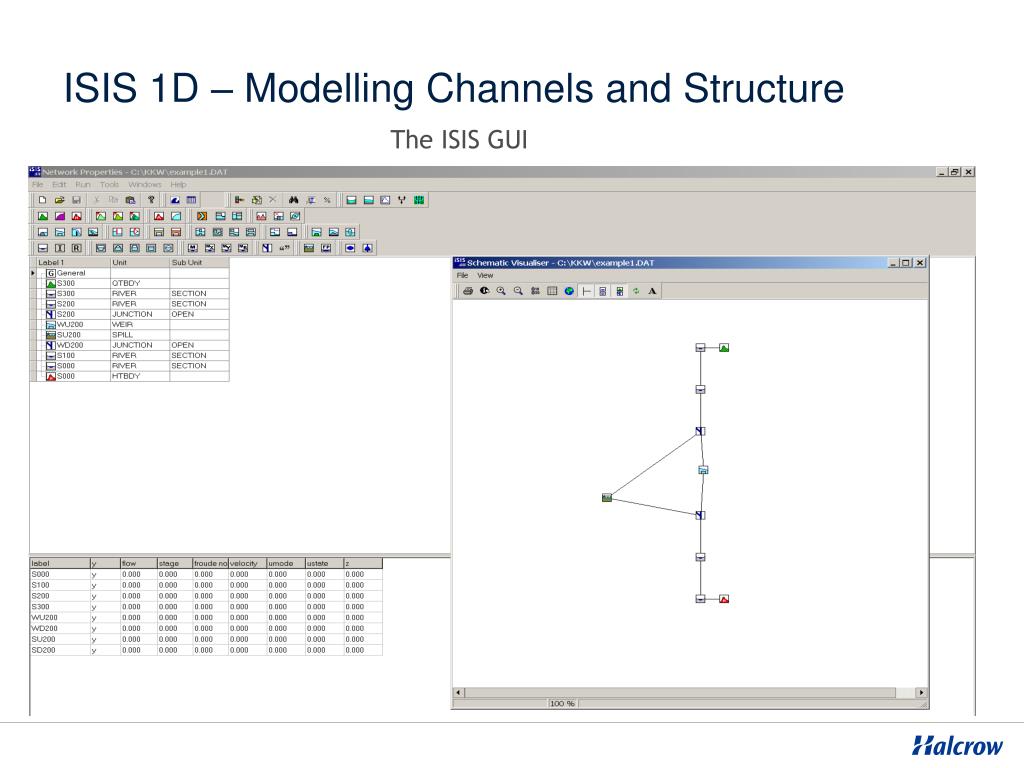This screenshot has height=768, width=1024.
Task: Click the green refresh arrows icon
Action: 636,291
